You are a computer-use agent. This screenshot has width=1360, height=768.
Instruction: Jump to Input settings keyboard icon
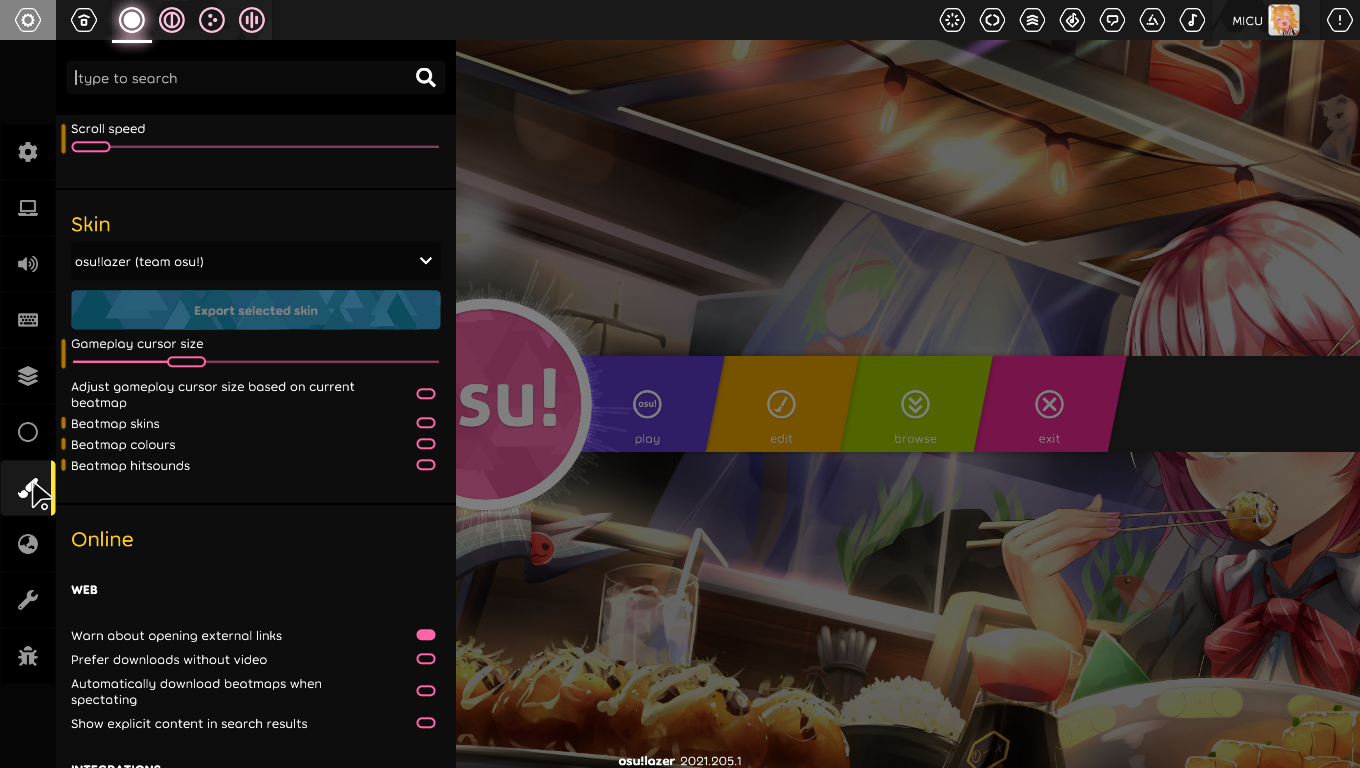coord(28,320)
